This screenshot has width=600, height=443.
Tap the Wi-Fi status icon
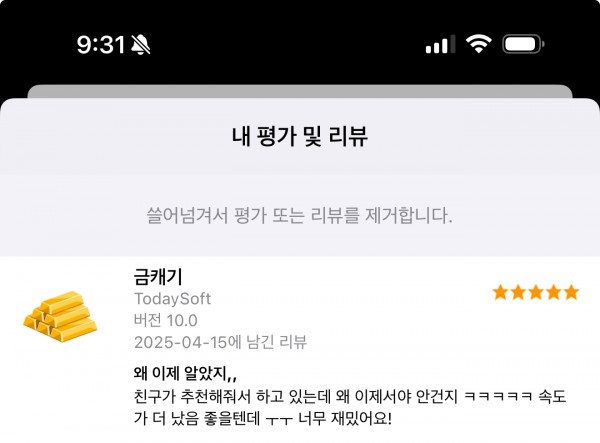(478, 44)
